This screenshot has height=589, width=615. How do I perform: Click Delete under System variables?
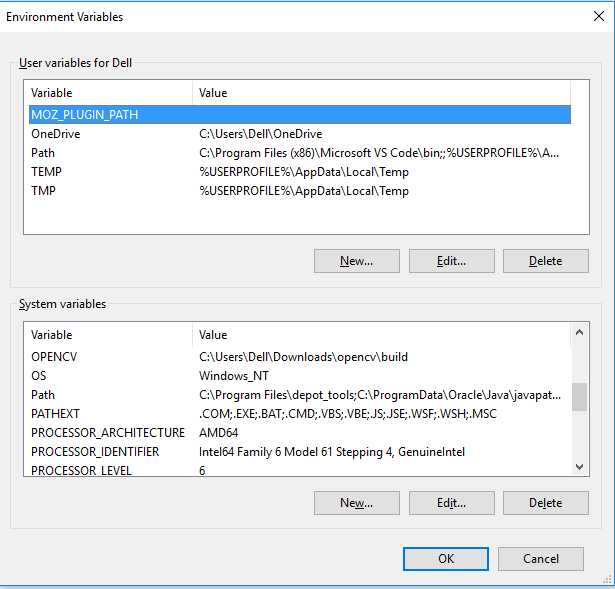click(x=546, y=503)
